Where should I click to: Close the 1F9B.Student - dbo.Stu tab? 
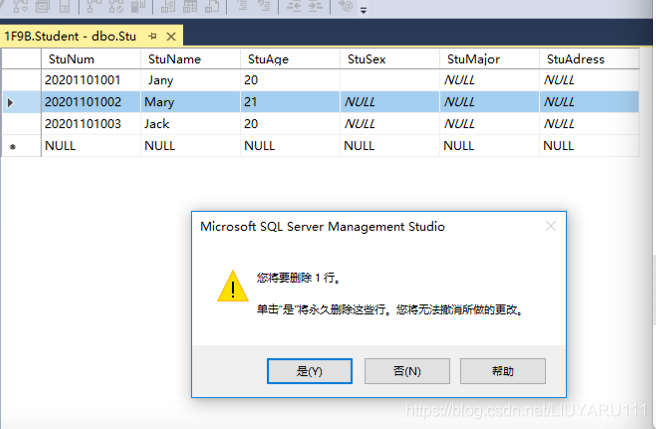169,36
